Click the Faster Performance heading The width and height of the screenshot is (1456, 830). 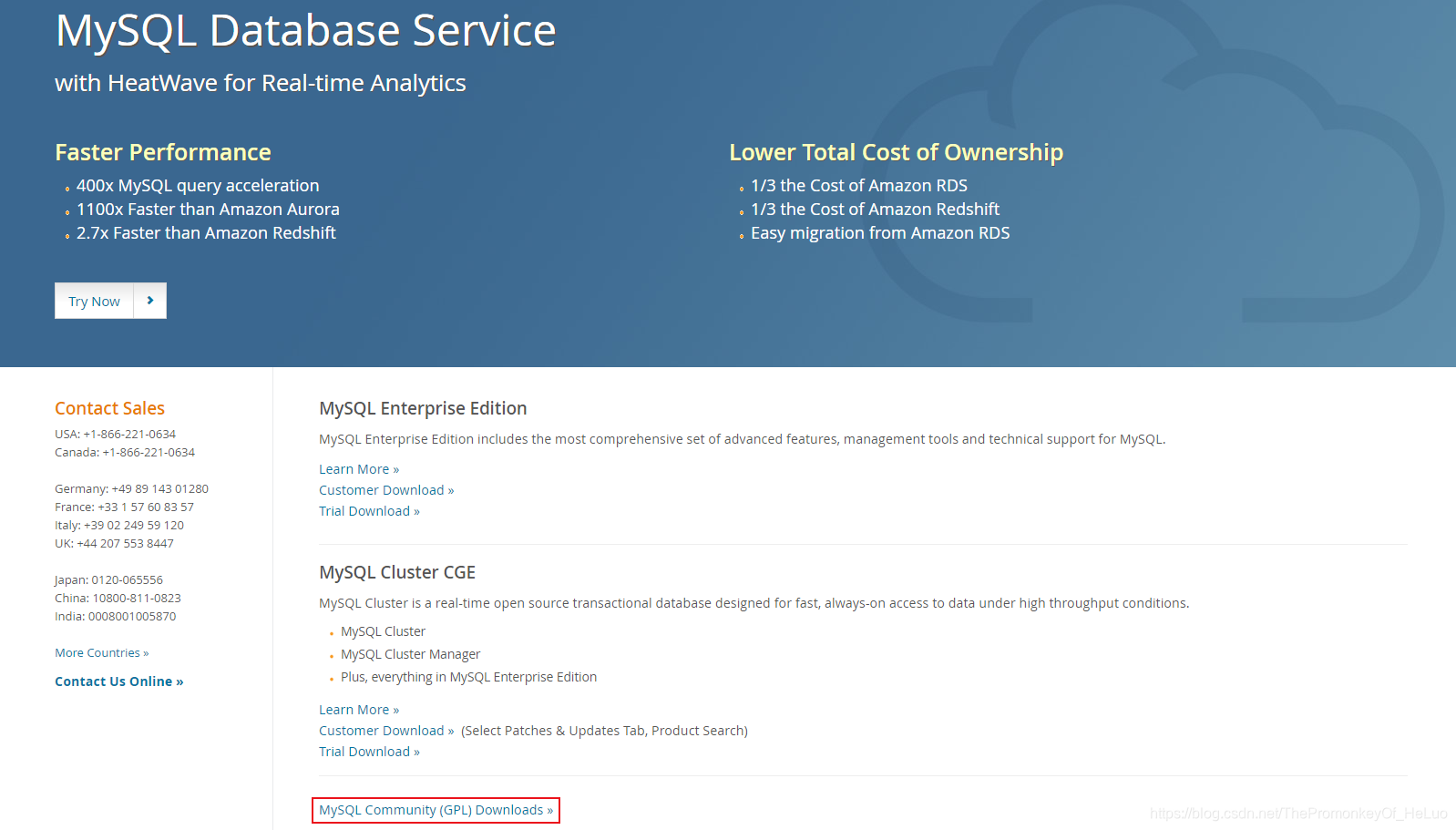pyautogui.click(x=163, y=152)
